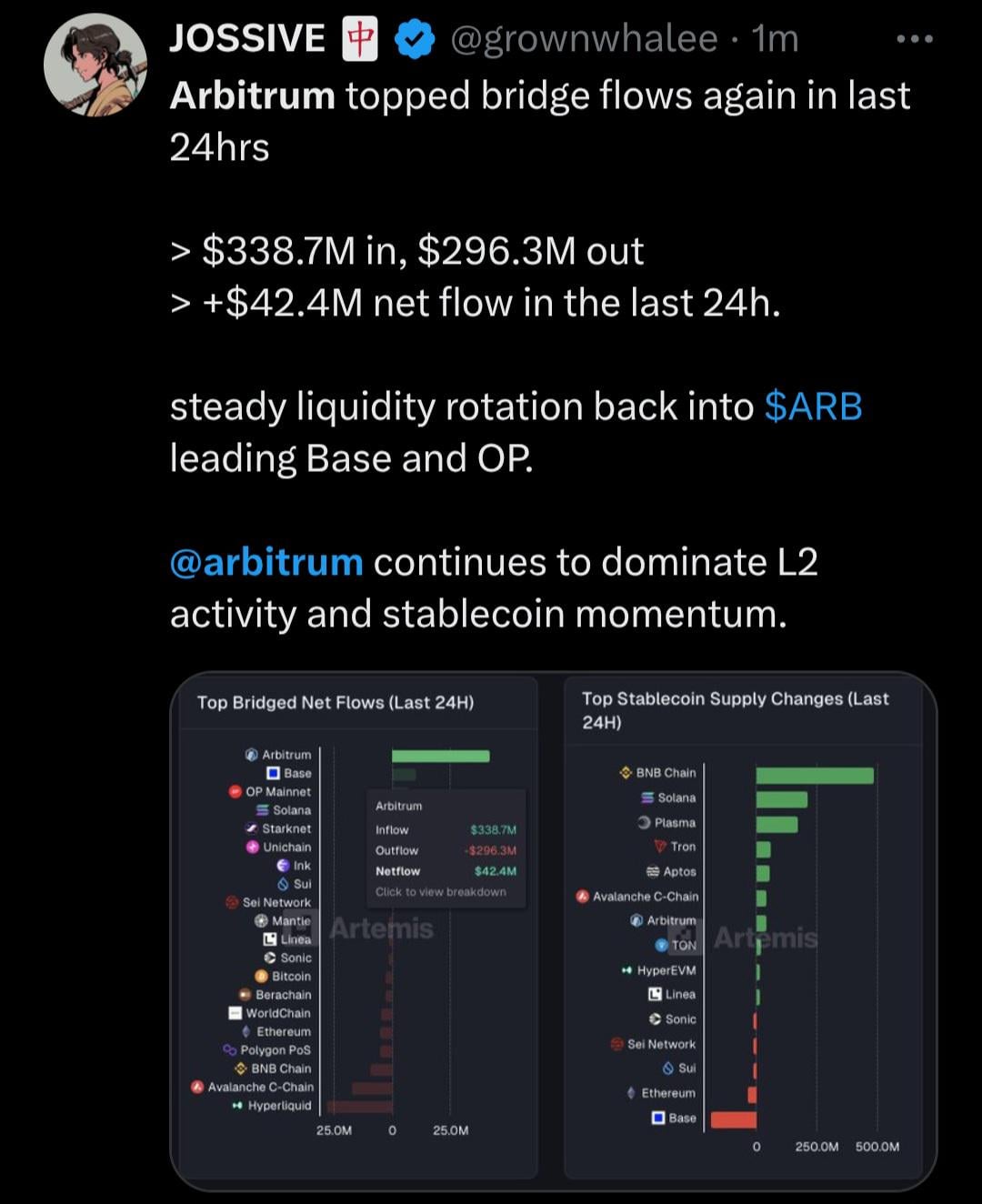Follow the @arbitrum mention link
The width and height of the screenshot is (982, 1204).
click(266, 562)
